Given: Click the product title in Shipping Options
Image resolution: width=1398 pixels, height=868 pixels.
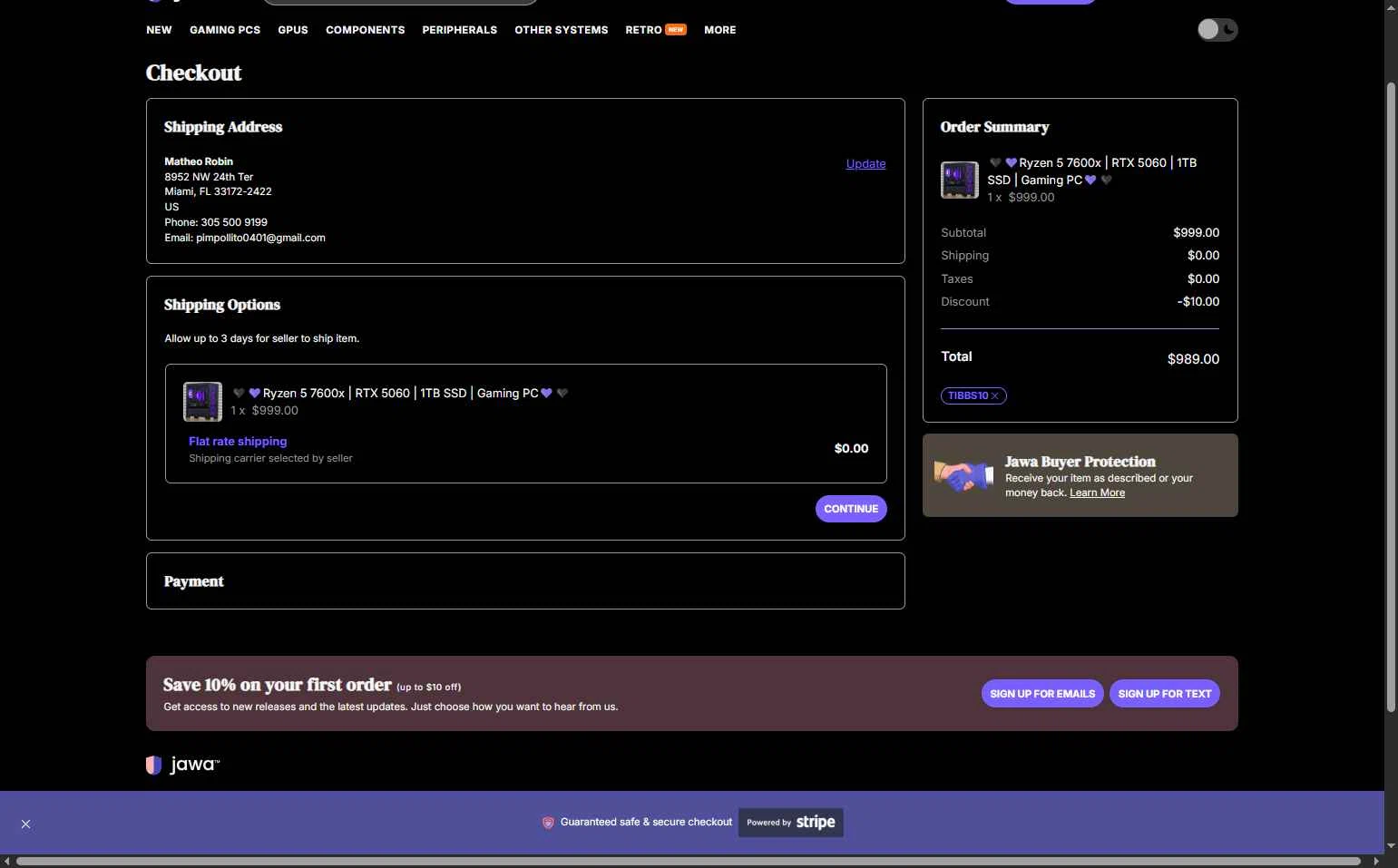Looking at the screenshot, I should pos(400,393).
